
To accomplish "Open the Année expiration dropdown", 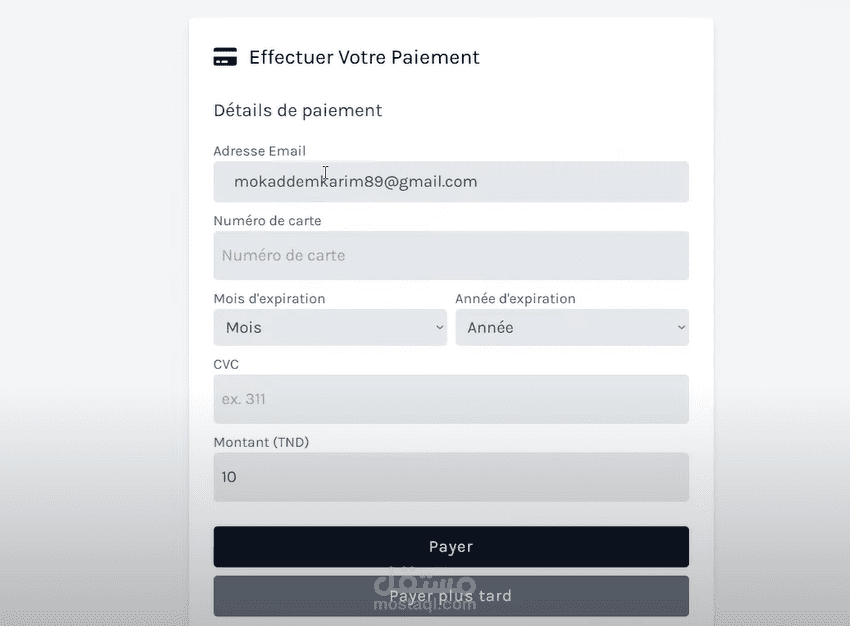I will pos(570,327).
